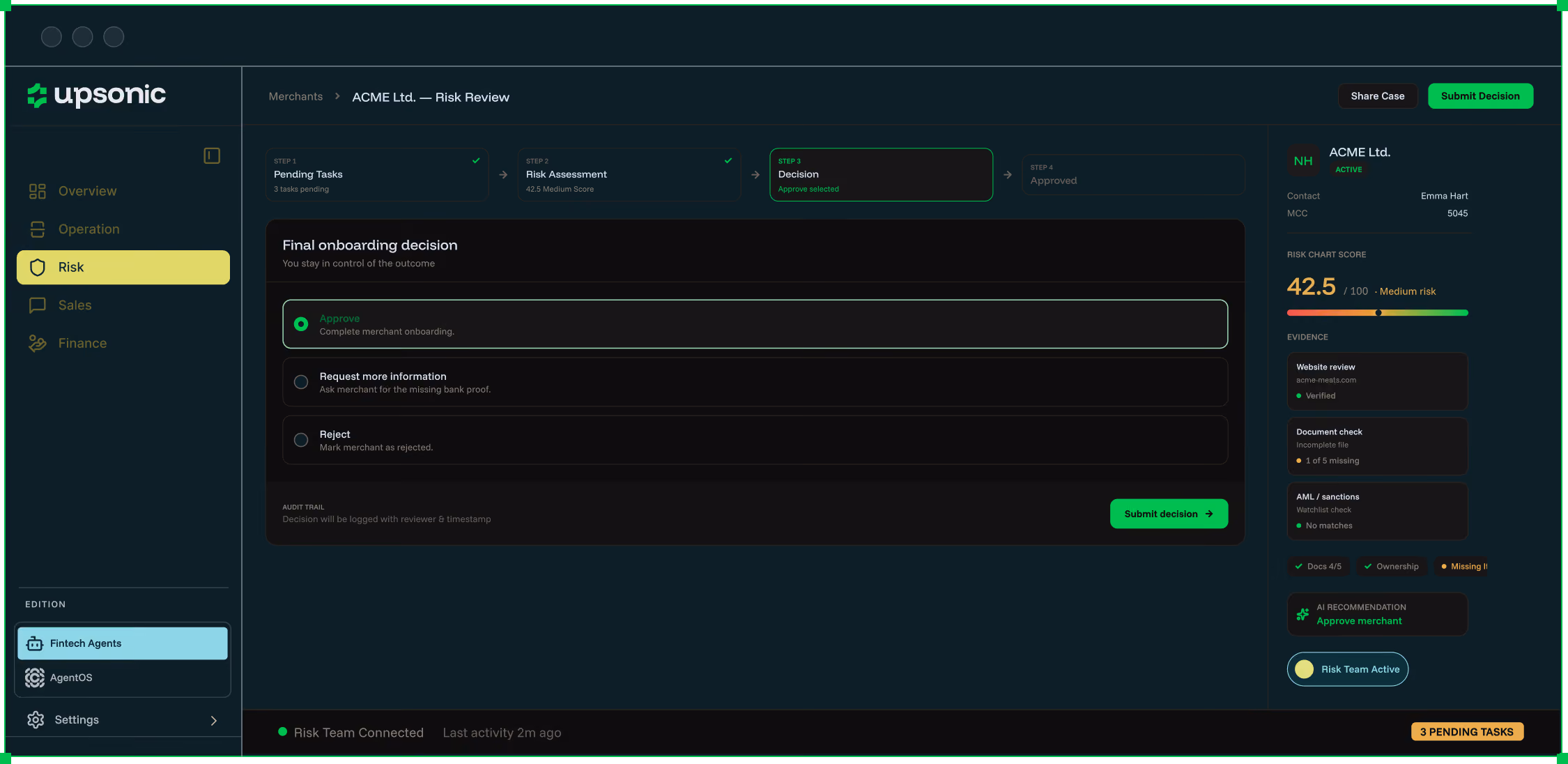Switch to Fintech Agents edition
1568x764 pixels.
point(123,643)
